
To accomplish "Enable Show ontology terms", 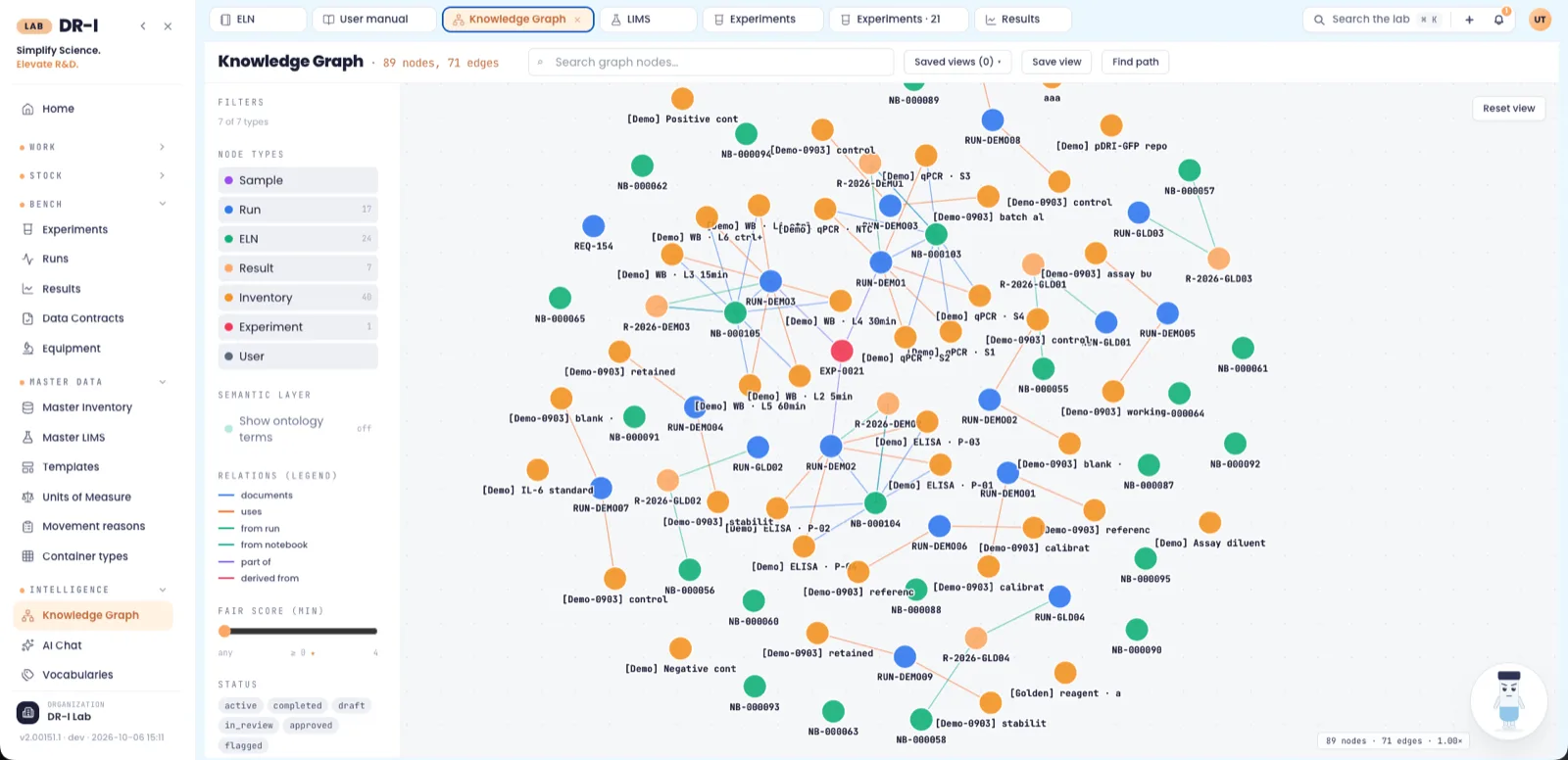I will [298, 428].
